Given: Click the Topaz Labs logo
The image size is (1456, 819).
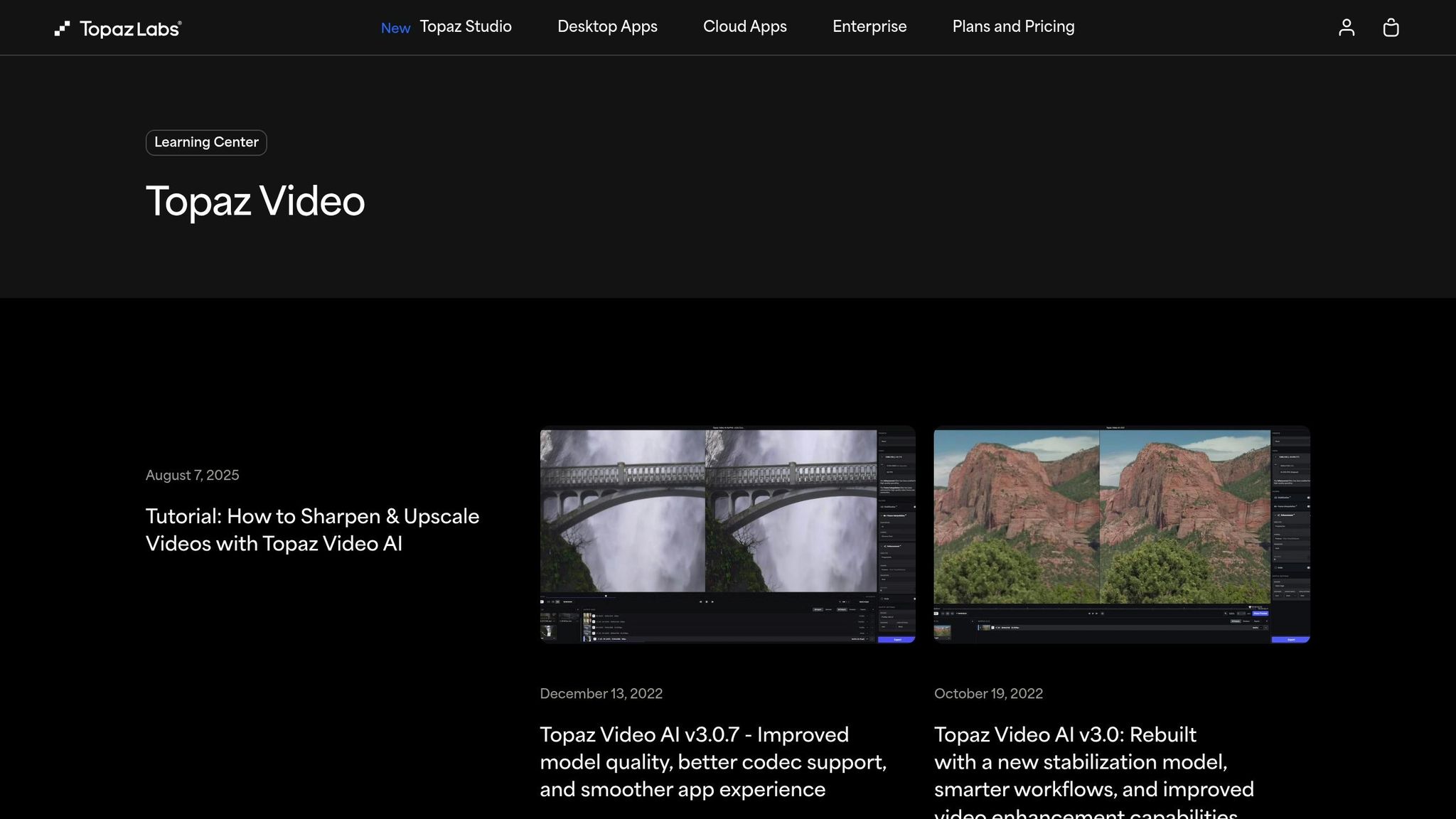Looking at the screenshot, I should pos(118,28).
